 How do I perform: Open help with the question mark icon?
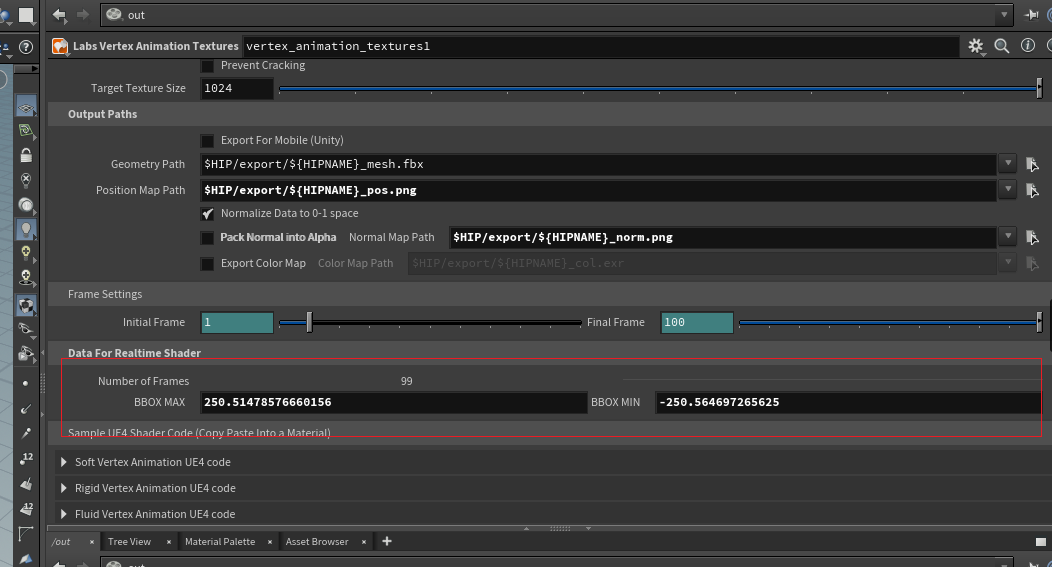[26, 47]
